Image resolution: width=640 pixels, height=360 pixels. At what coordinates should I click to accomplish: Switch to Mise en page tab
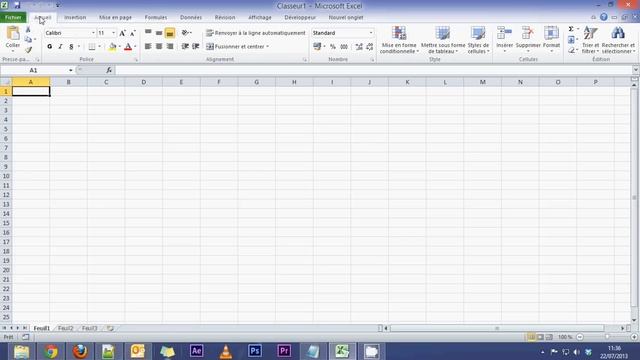click(x=115, y=18)
